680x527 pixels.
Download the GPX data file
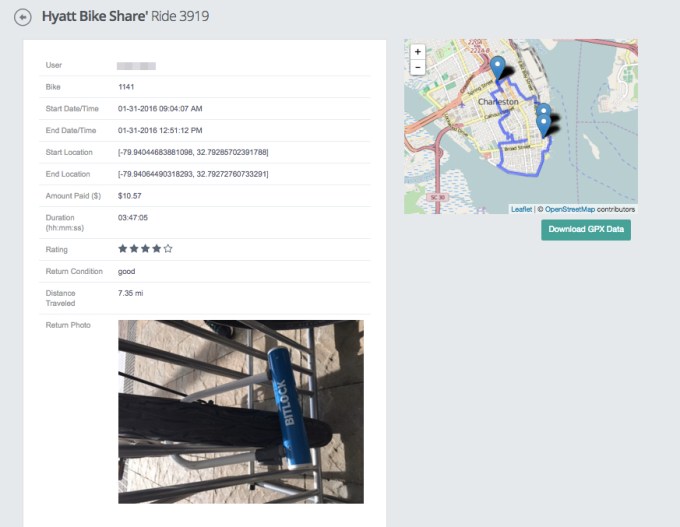click(586, 230)
